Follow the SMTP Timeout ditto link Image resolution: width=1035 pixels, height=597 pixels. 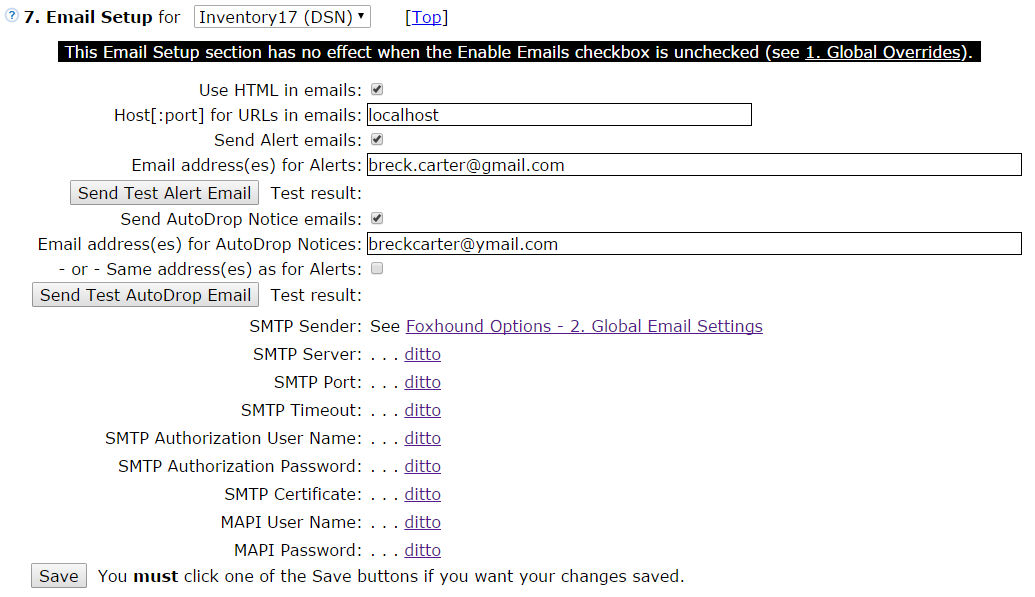[422, 410]
